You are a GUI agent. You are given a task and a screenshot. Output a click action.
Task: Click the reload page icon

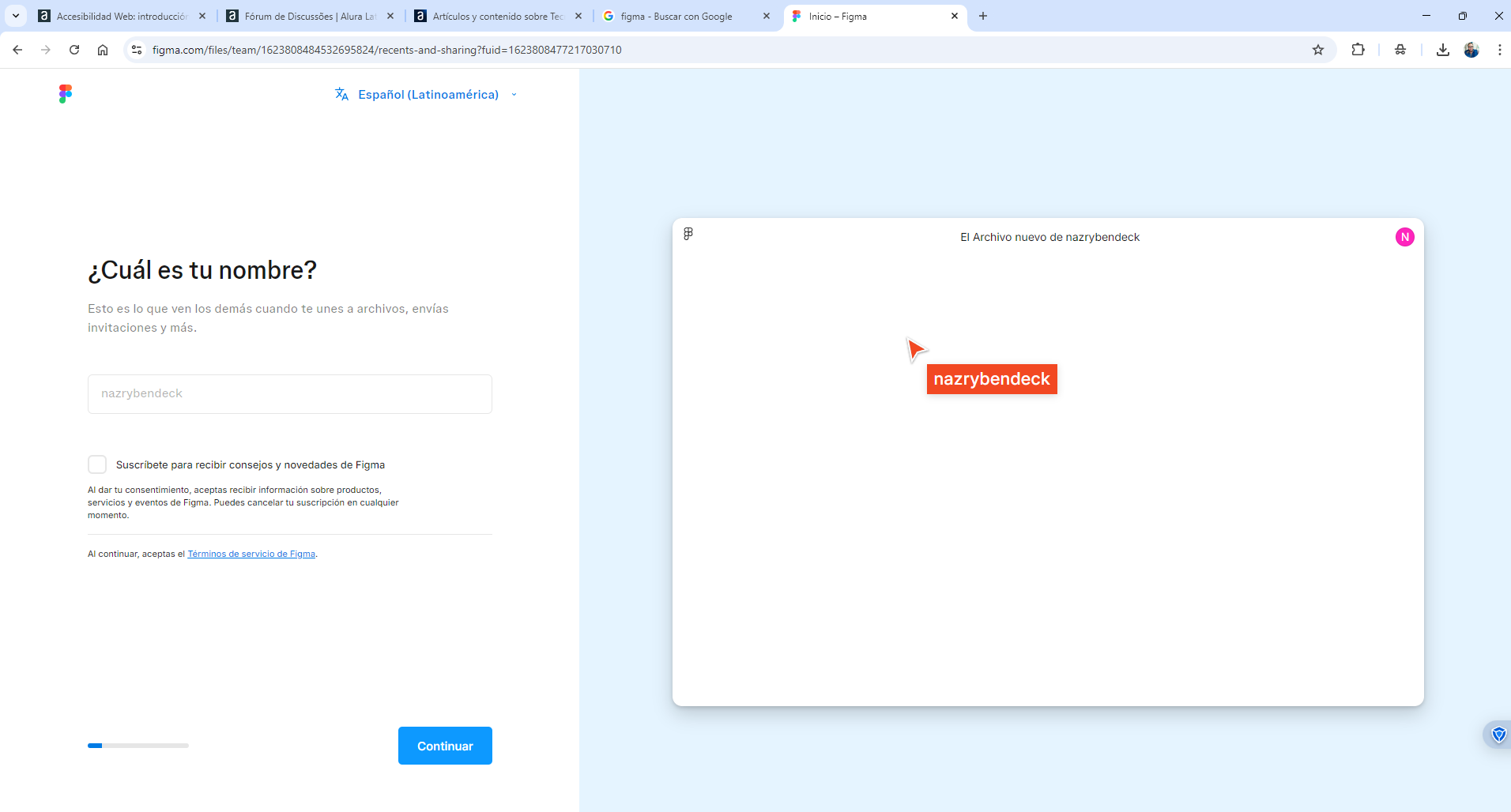point(73,49)
